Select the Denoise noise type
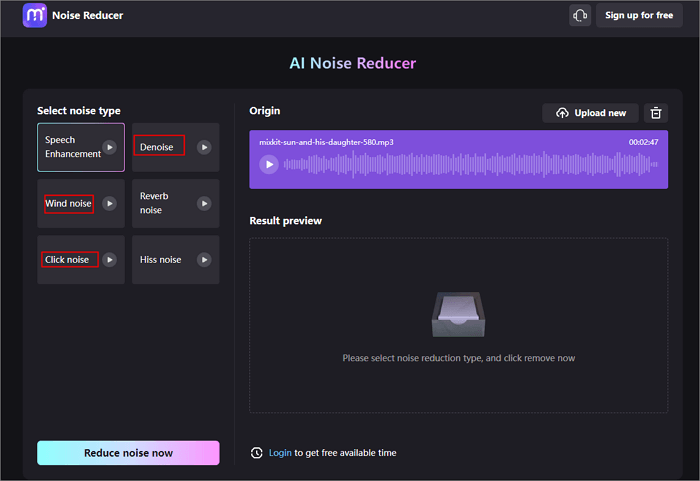700x481 pixels. tap(158, 147)
